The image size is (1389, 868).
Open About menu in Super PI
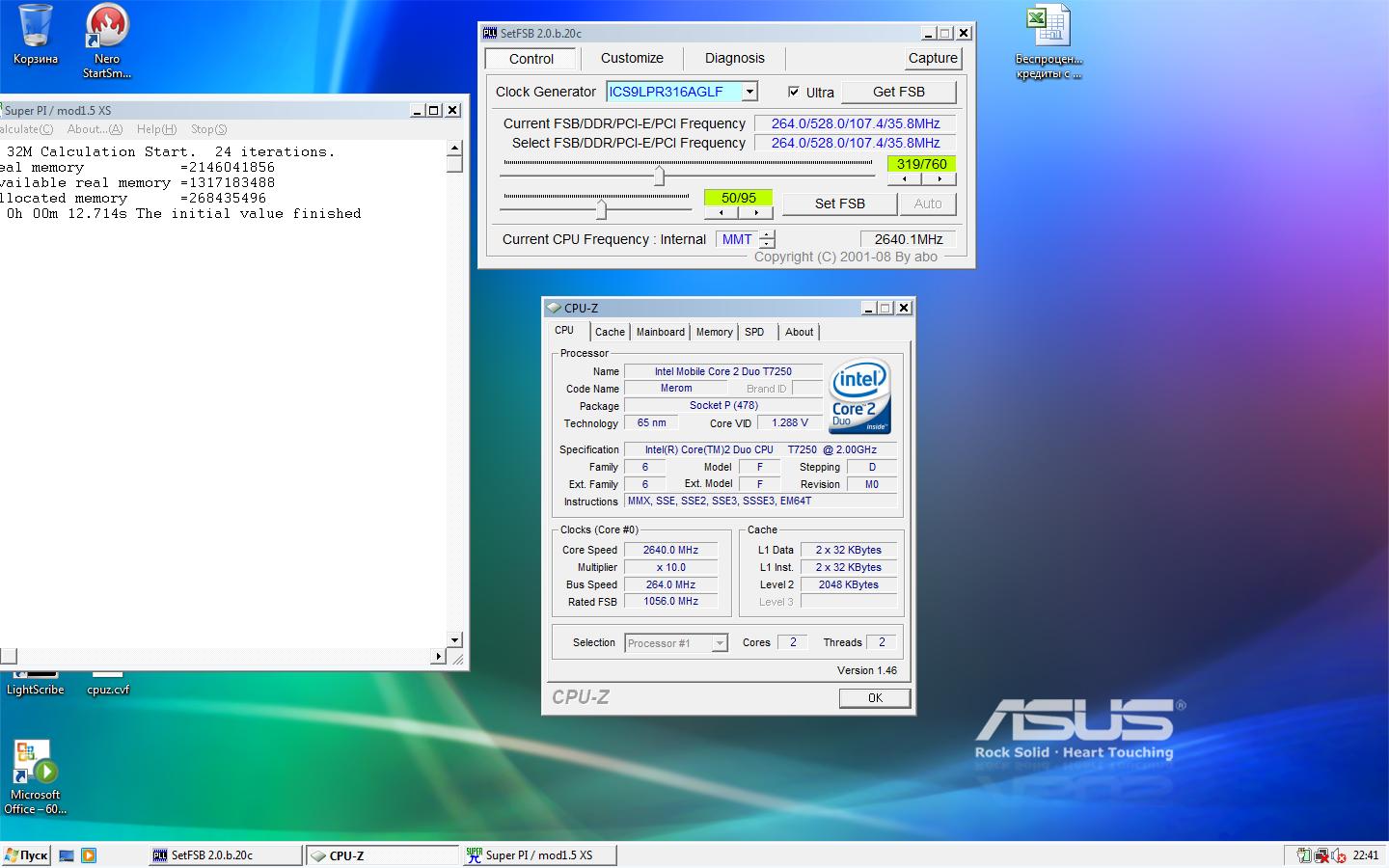(x=95, y=129)
